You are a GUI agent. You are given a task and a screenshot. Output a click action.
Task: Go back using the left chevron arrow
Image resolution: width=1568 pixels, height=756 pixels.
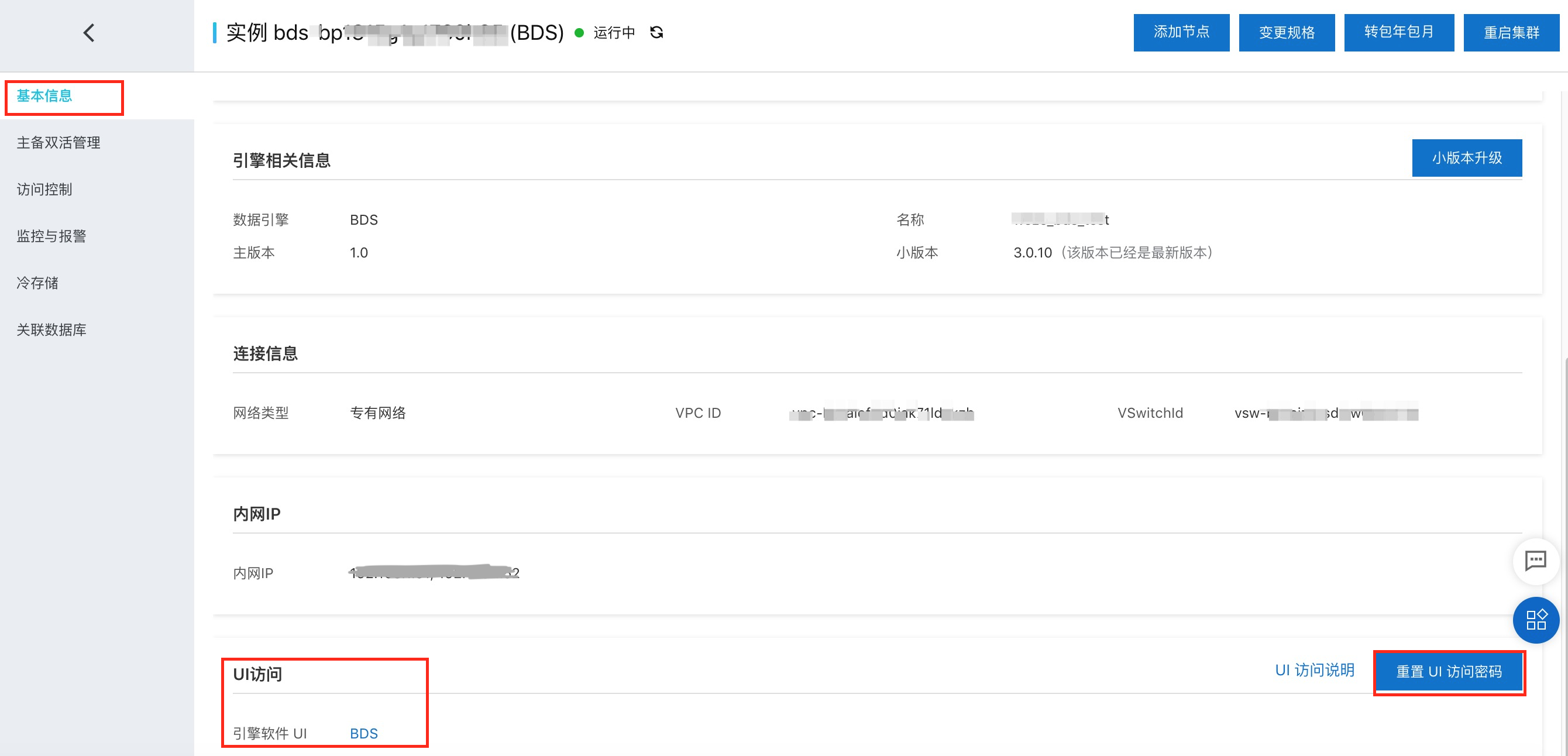tap(90, 33)
